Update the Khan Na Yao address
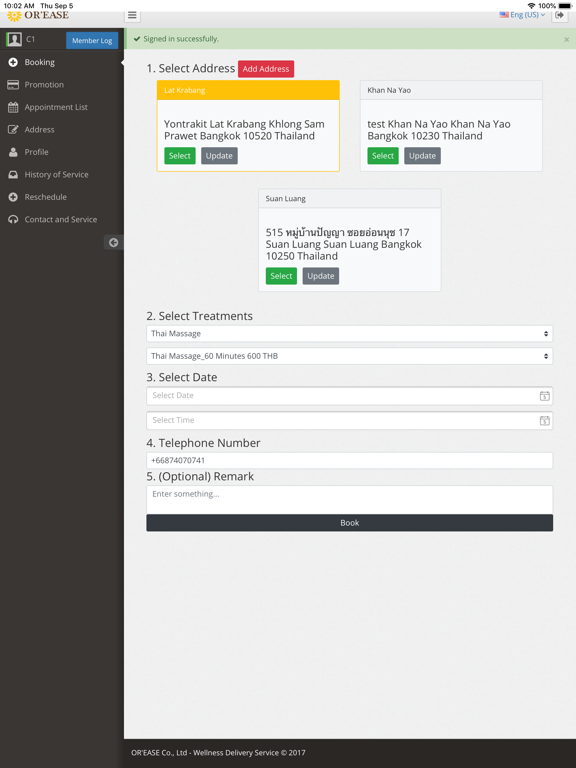The height and width of the screenshot is (768, 576). [x=422, y=156]
